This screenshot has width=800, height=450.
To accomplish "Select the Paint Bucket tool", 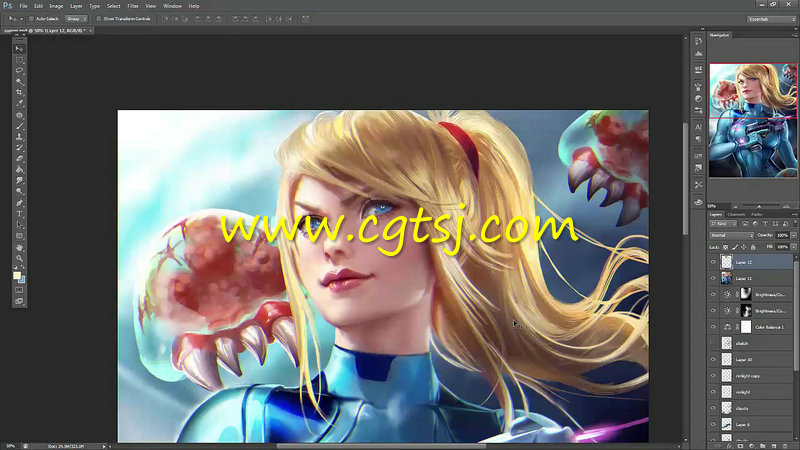I will pyautogui.click(x=19, y=169).
